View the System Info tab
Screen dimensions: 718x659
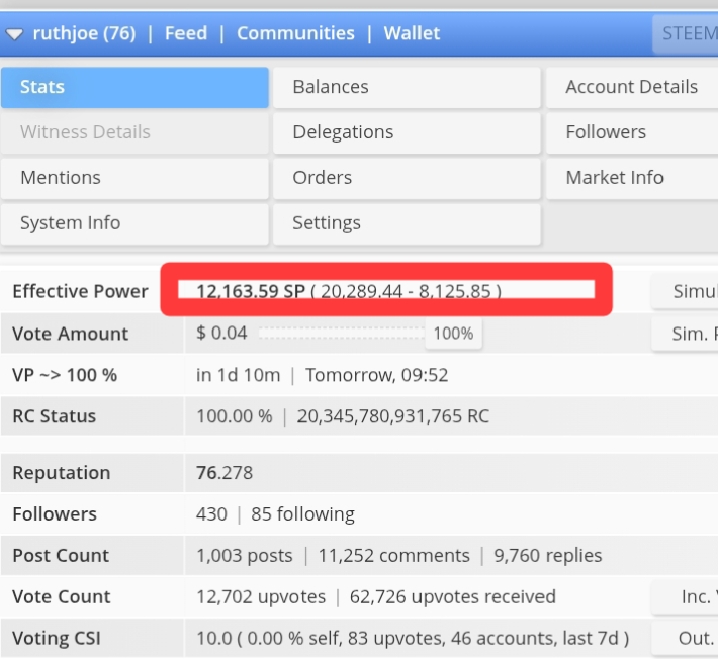coord(135,223)
